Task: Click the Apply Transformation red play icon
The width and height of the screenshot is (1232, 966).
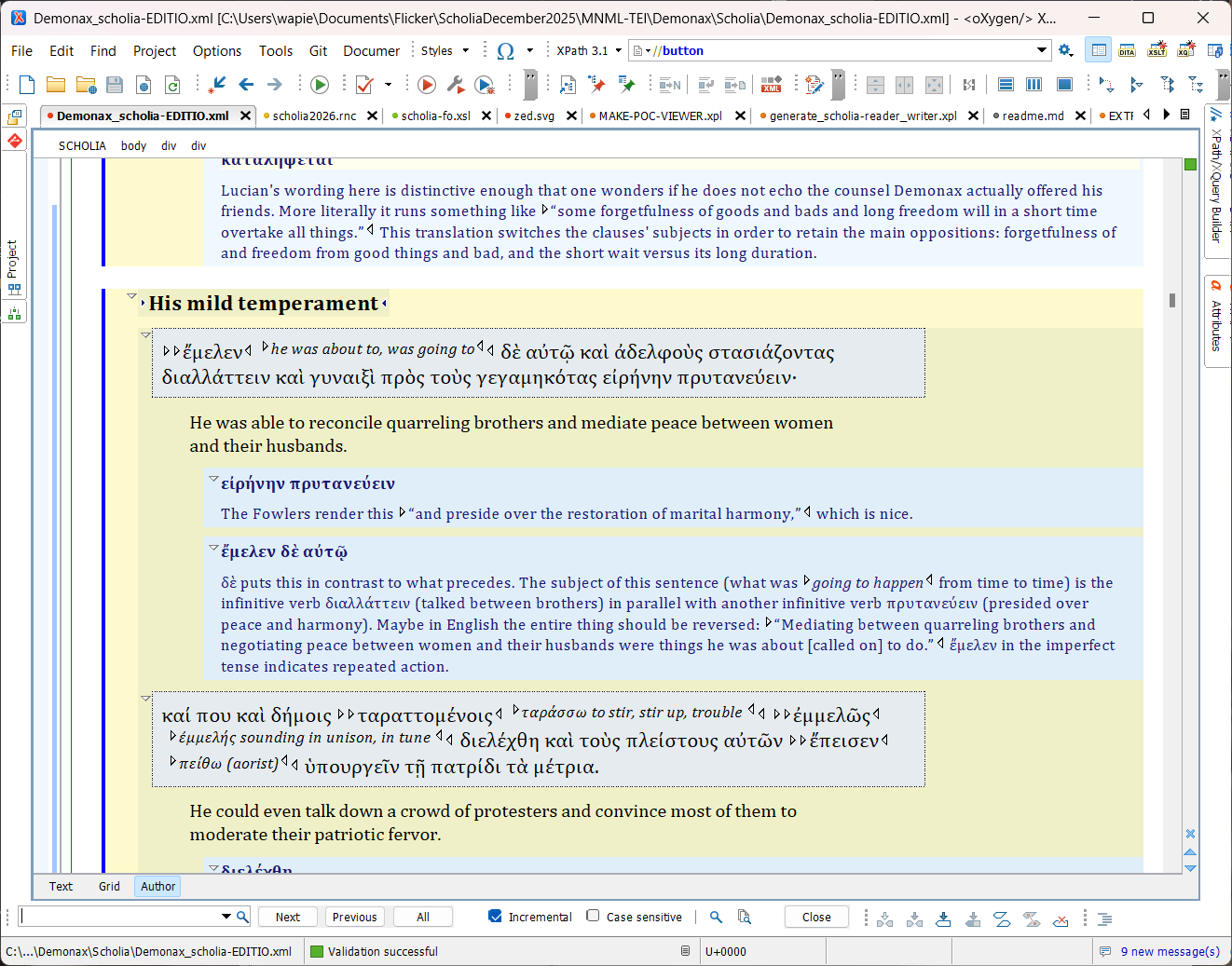Action: [427, 85]
